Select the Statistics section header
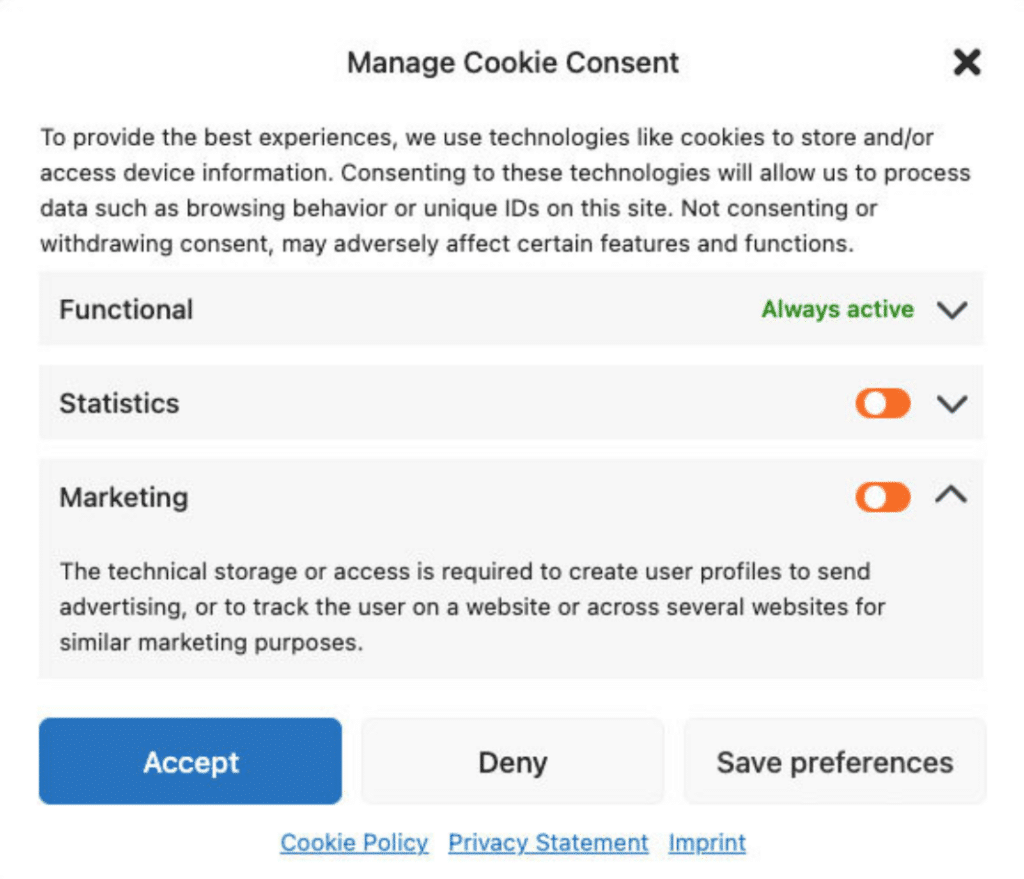 click(119, 403)
